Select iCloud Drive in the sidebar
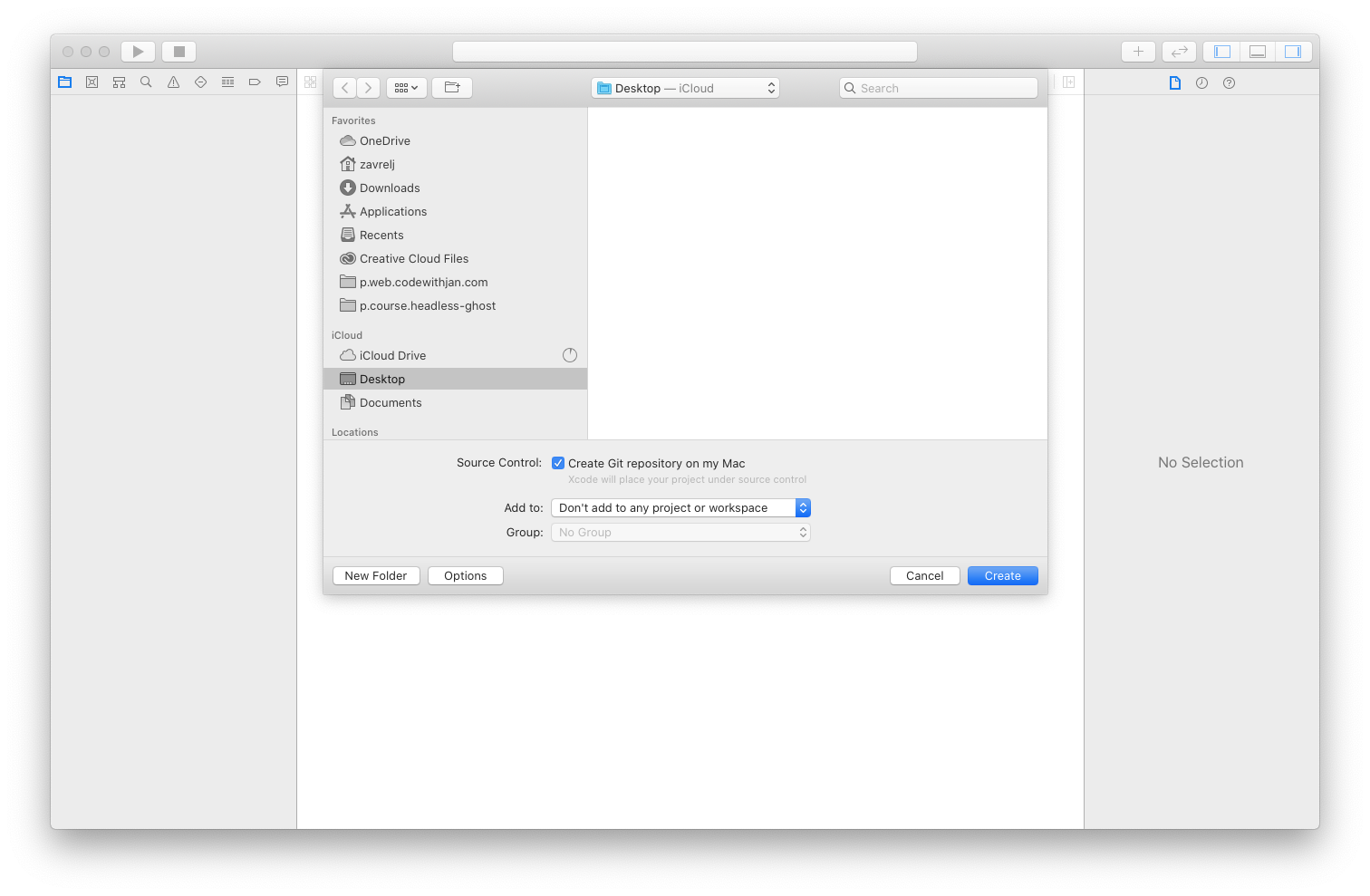Screen dimensions: 1370x896 pyautogui.click(x=391, y=355)
